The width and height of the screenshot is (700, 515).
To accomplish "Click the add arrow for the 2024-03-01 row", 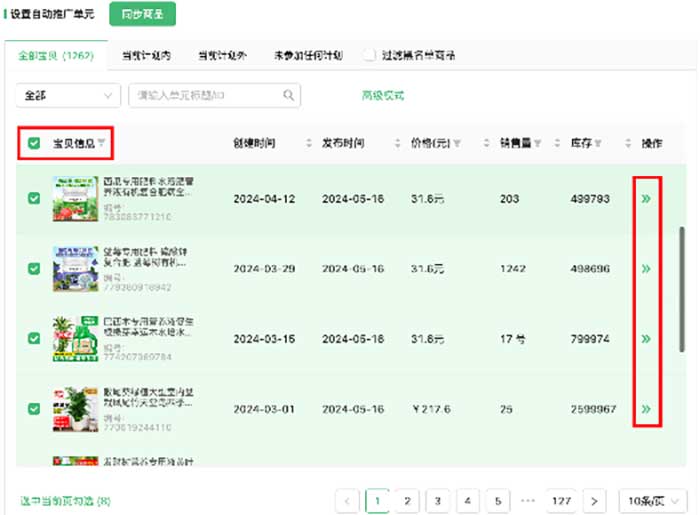I will point(646,409).
